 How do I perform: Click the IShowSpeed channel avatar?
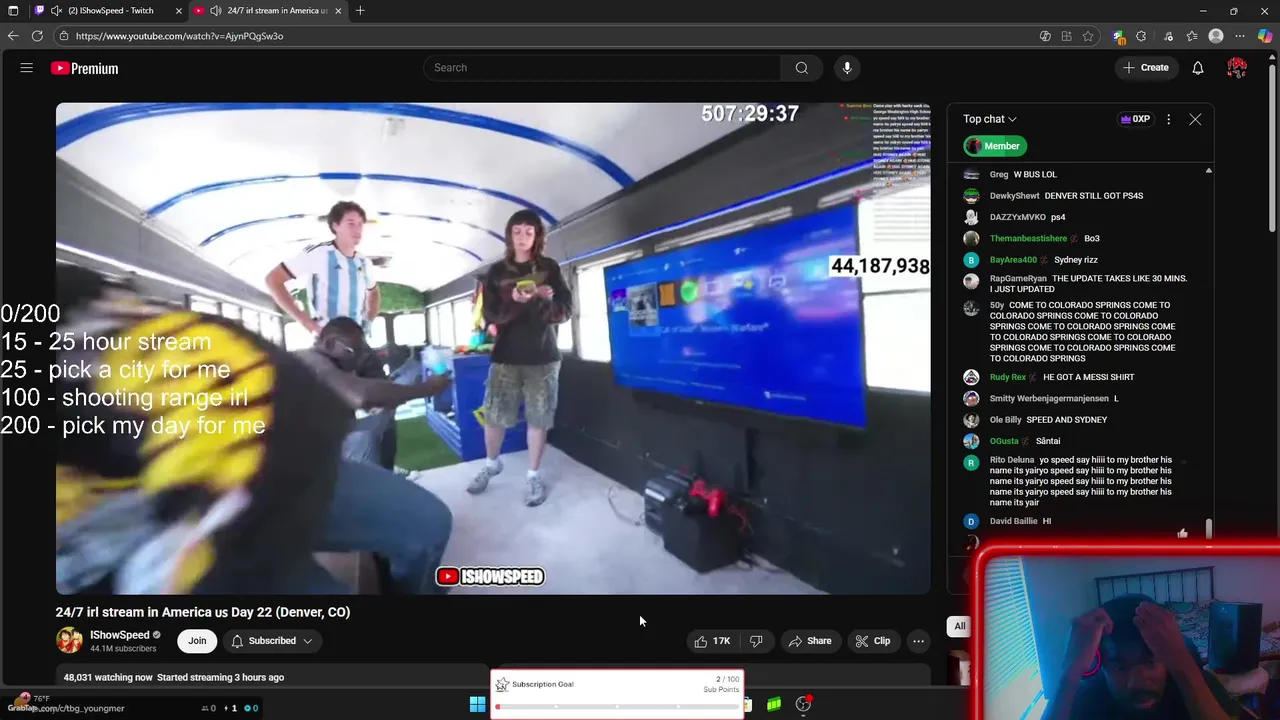[x=69, y=641]
